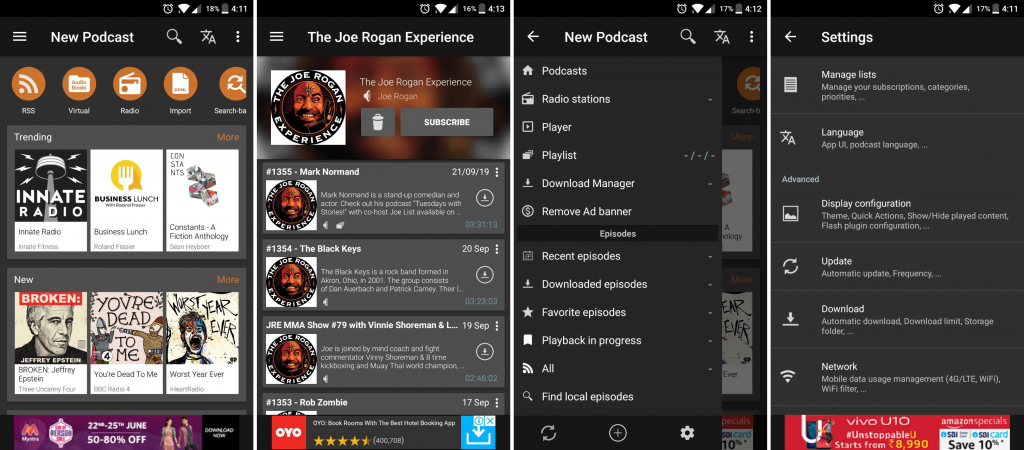1024x450 pixels.
Task: Open Display configuration settings
Action: (897, 214)
